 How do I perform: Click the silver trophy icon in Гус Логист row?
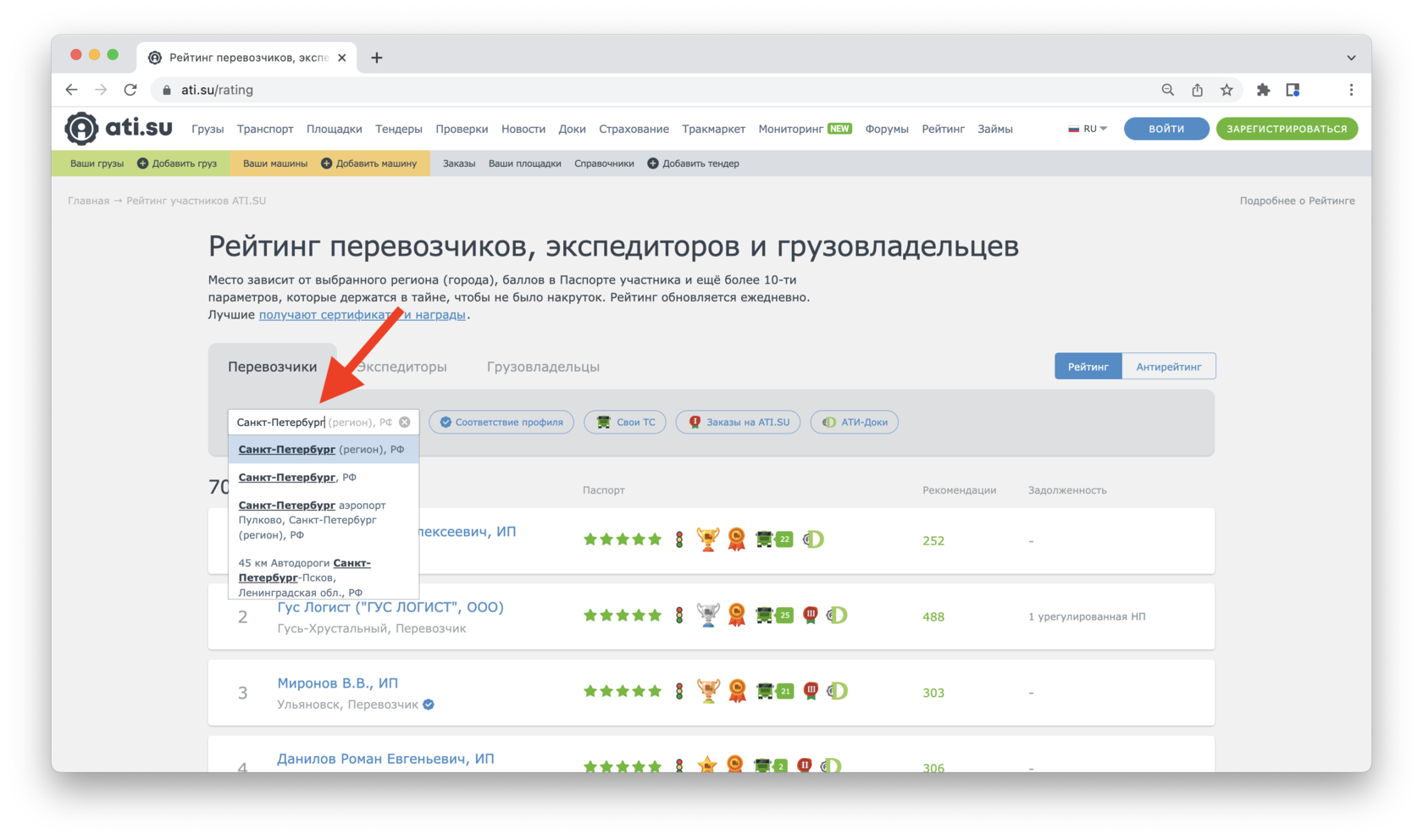pyautogui.click(x=708, y=616)
